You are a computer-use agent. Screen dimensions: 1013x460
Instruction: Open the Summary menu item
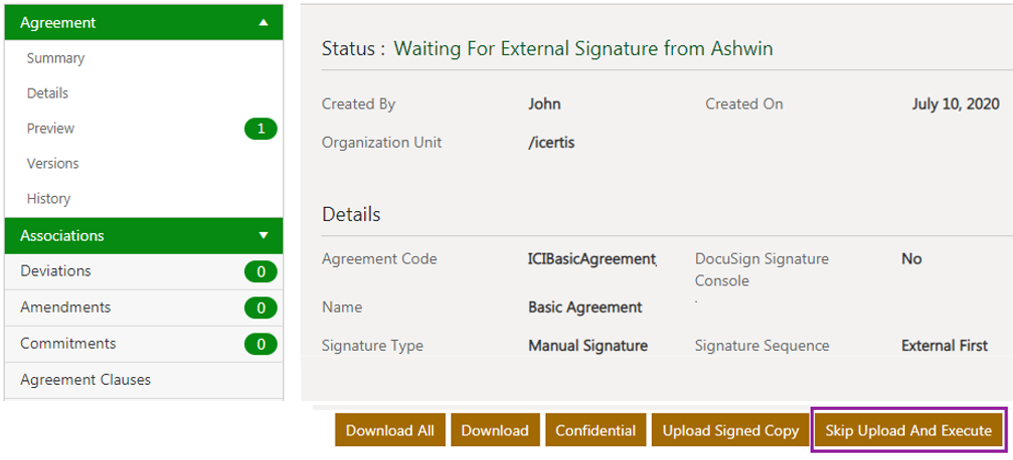click(x=56, y=58)
